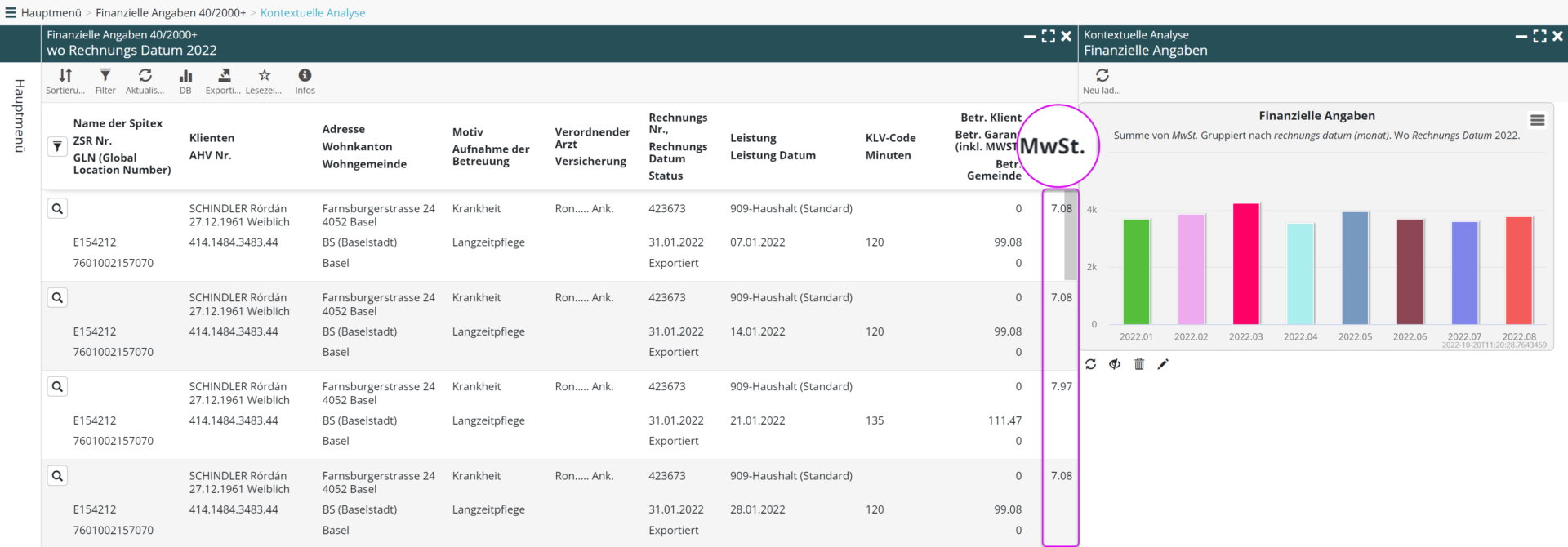The width and height of the screenshot is (1568, 547).
Task: Open details magnifier for first table row
Action: (57, 209)
